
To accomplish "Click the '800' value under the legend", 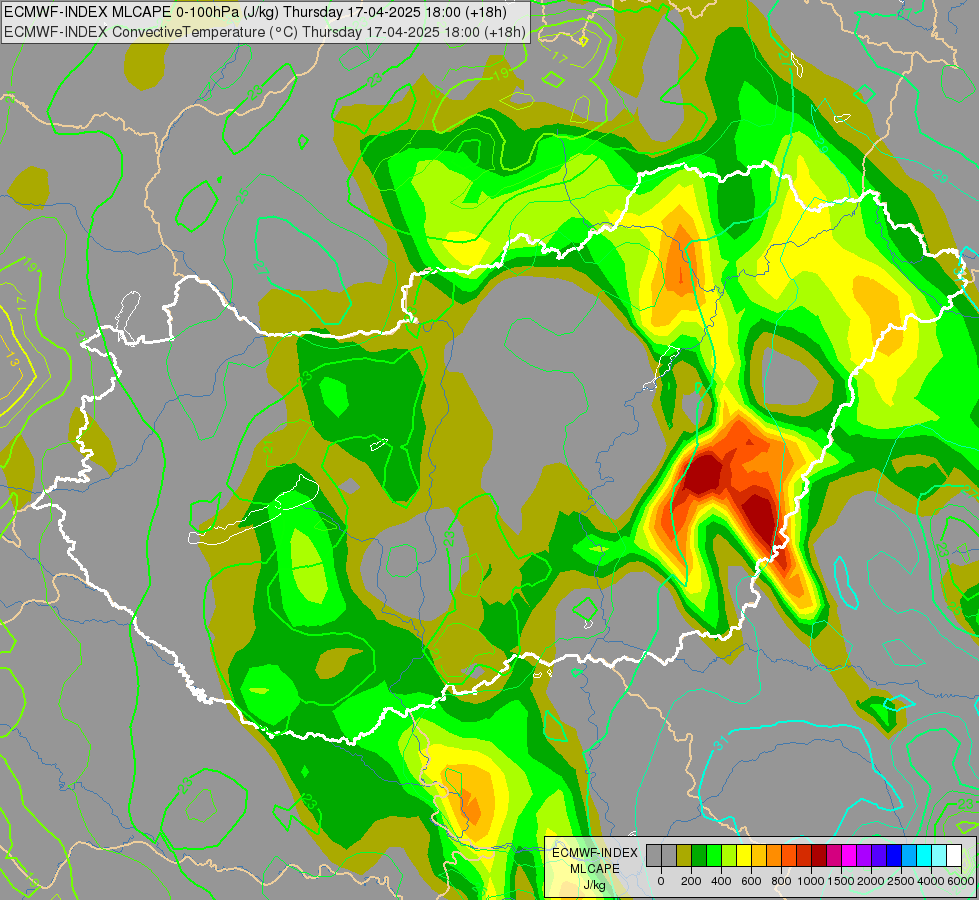I will (781, 881).
